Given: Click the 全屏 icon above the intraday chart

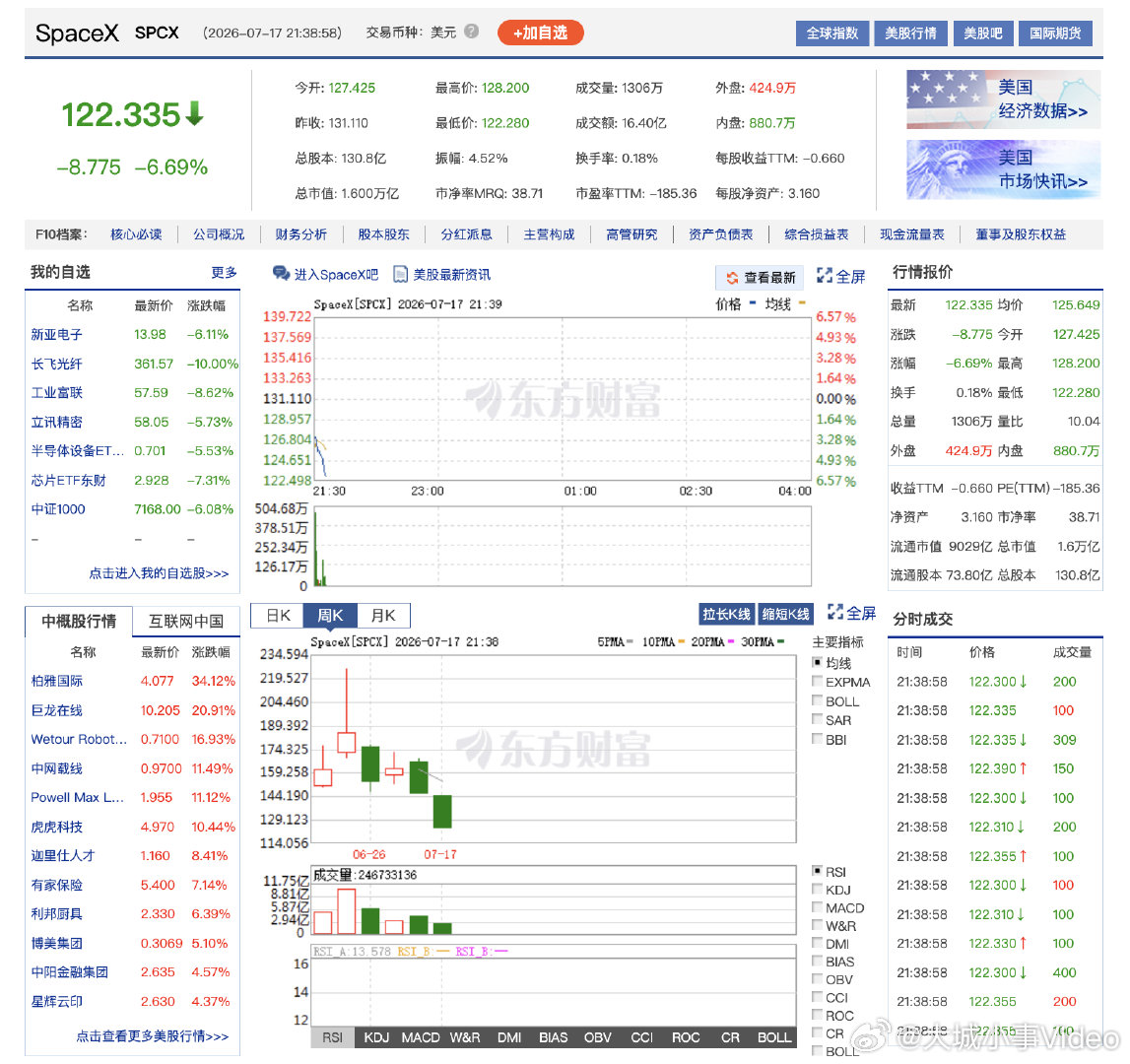Looking at the screenshot, I should (825, 276).
